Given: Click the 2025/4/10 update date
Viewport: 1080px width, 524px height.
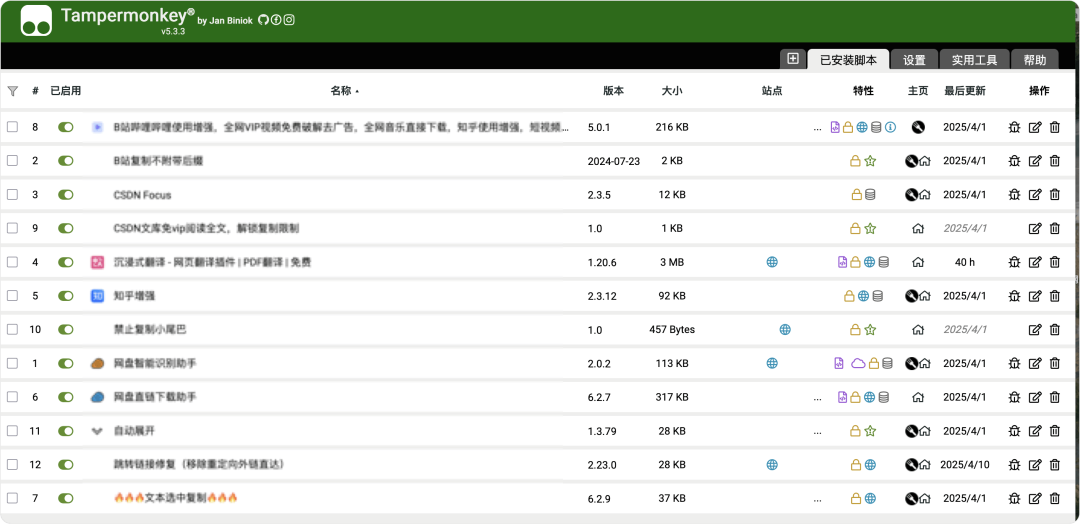Looking at the screenshot, I should 964,465.
